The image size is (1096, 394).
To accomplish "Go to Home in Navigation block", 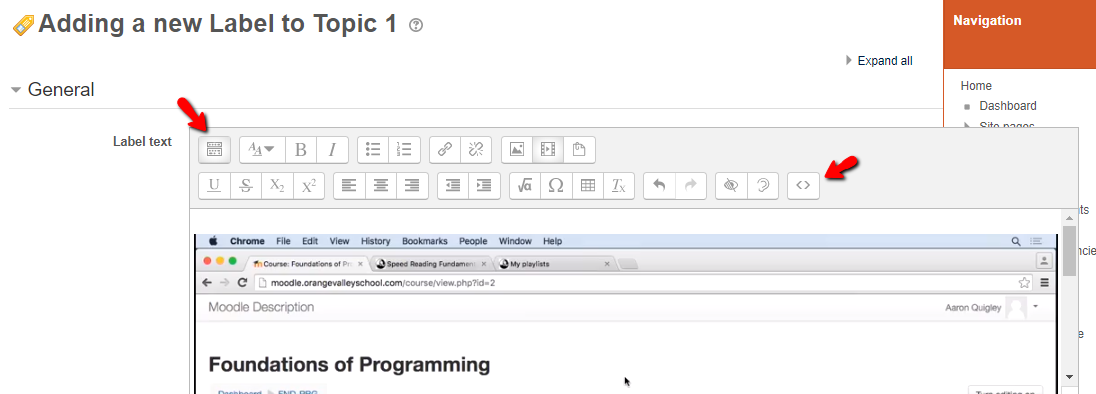I will pos(976,86).
